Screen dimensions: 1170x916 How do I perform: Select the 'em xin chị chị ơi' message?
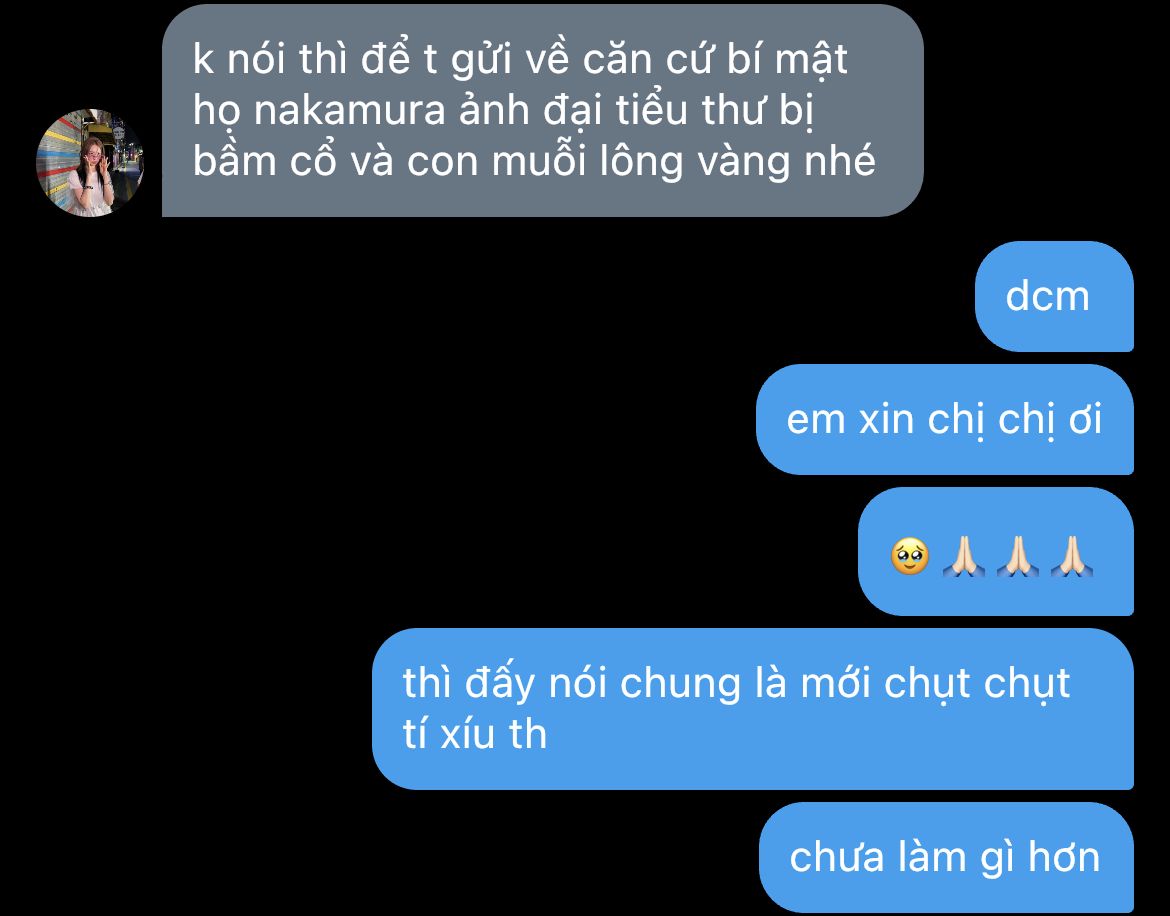point(945,419)
